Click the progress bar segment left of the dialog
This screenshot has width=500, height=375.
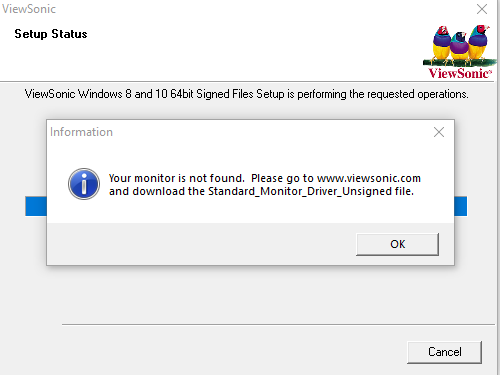coord(36,206)
